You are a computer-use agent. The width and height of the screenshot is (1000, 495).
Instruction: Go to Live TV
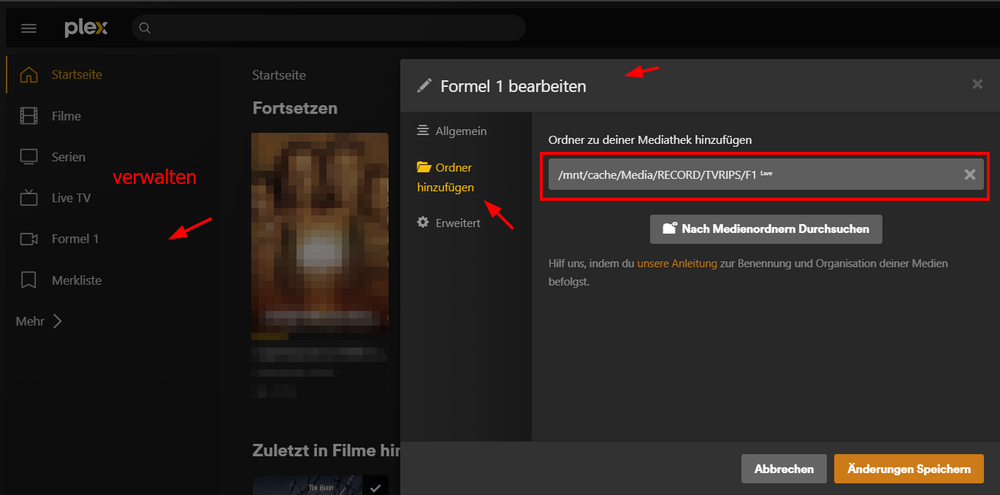click(71, 198)
